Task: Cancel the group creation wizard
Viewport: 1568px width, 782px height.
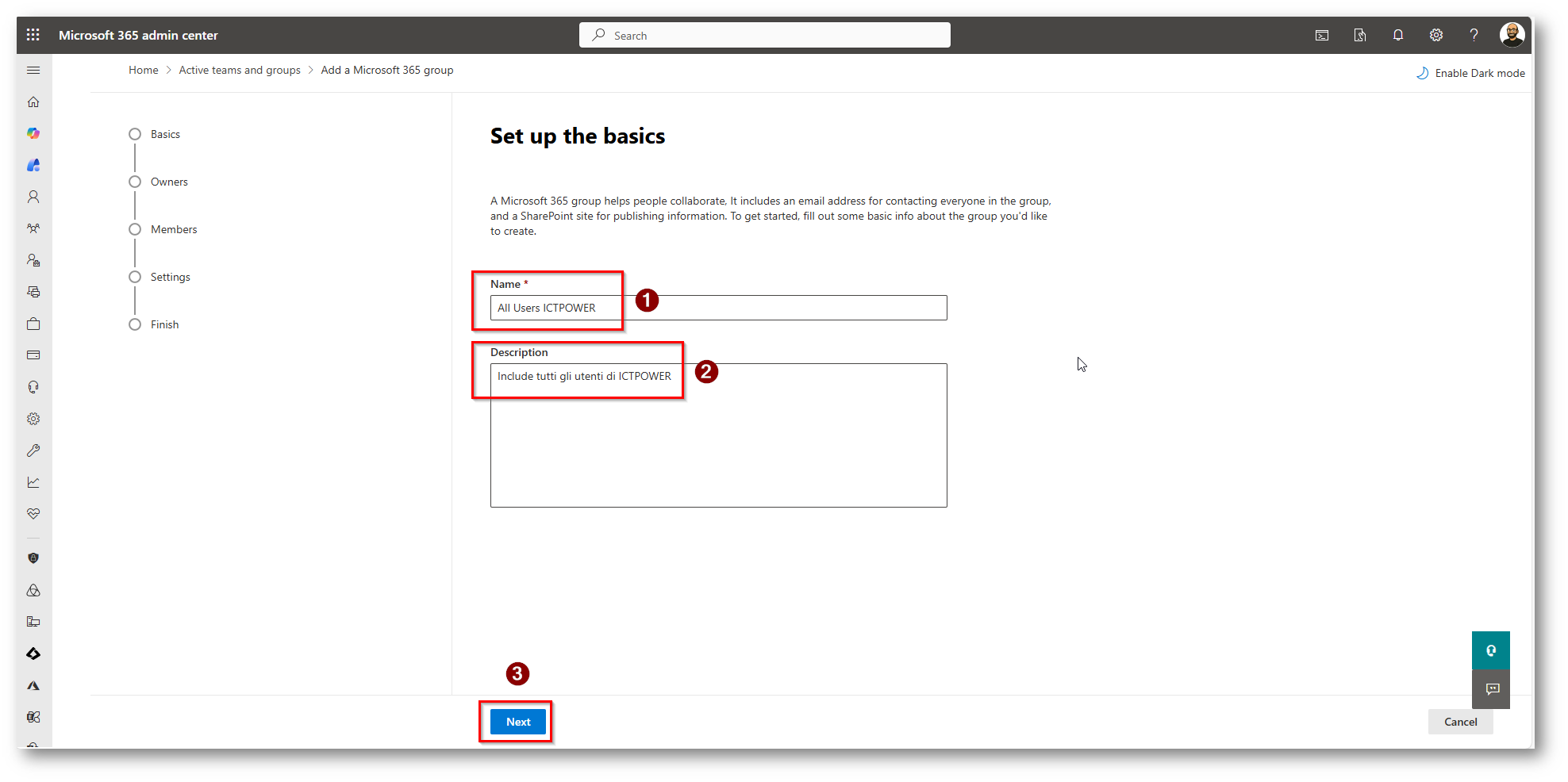Action: click(x=1460, y=722)
